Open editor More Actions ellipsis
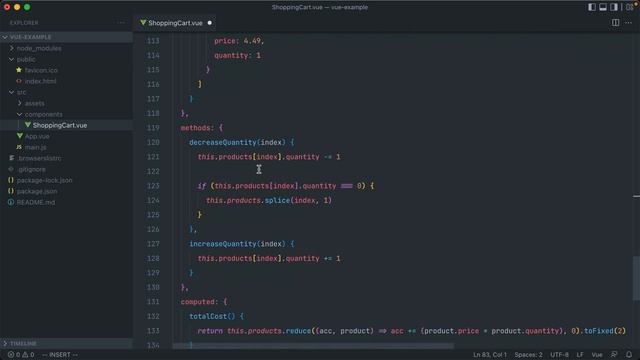Viewport: 640px width, 360px height. pos(629,23)
